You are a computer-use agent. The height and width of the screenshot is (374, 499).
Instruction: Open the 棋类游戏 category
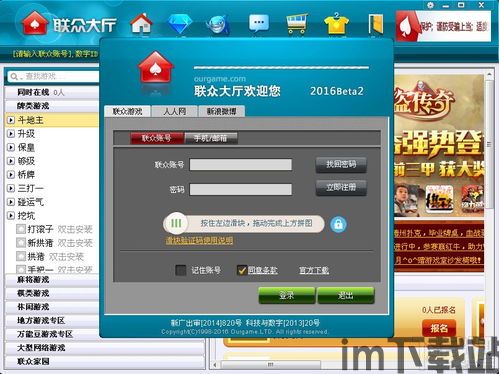[x=52, y=293]
